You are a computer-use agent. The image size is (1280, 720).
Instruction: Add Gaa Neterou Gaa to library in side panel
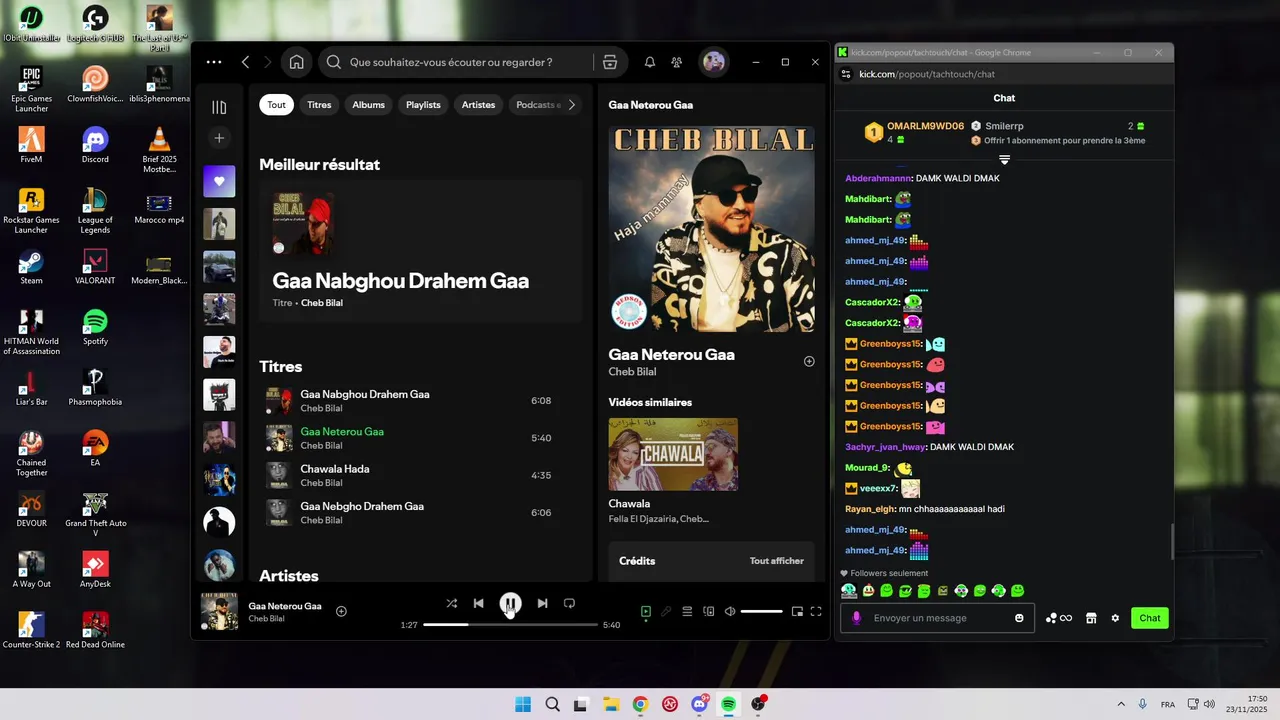(x=809, y=362)
